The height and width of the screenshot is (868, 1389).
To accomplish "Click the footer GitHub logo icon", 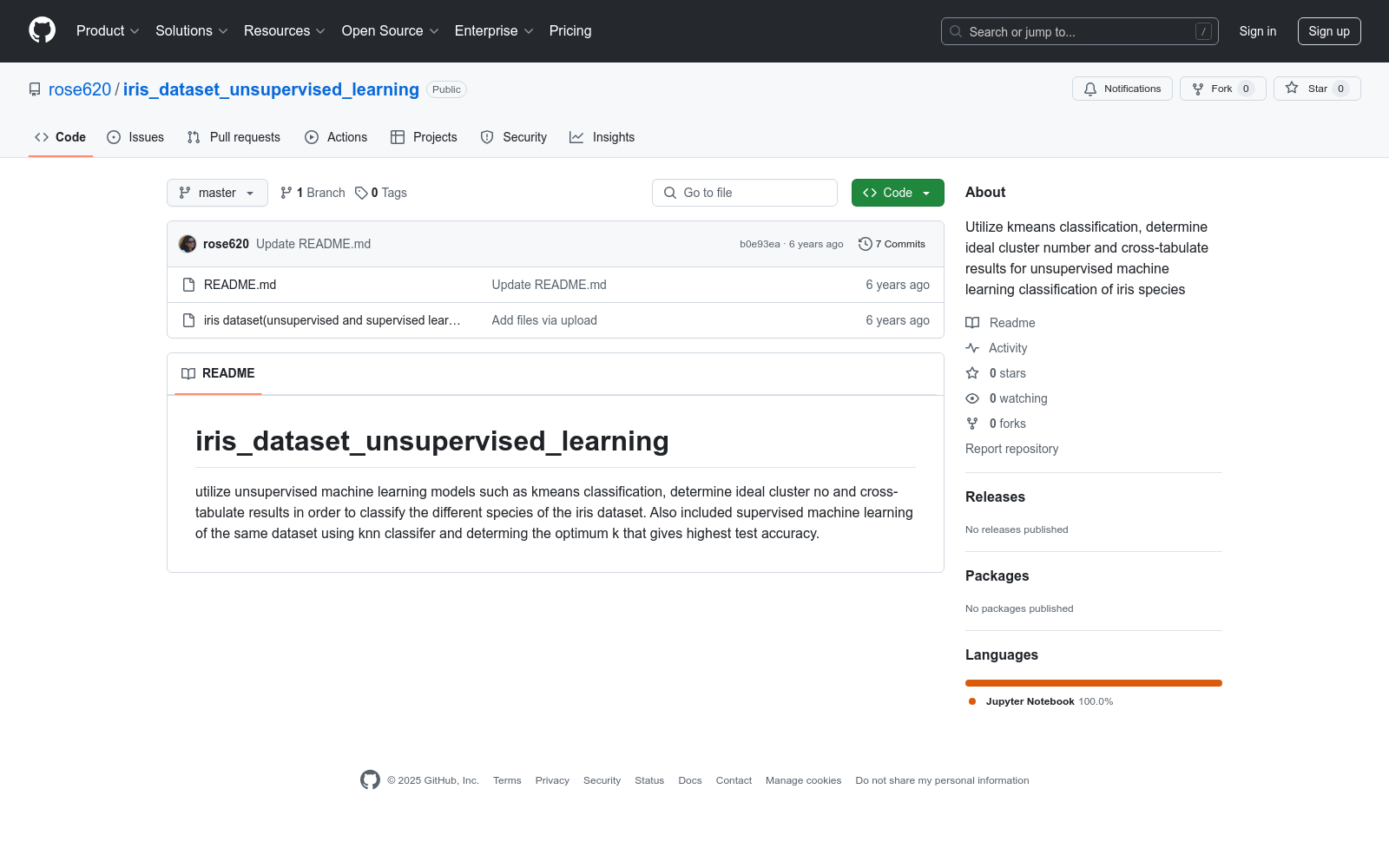I will [370, 780].
